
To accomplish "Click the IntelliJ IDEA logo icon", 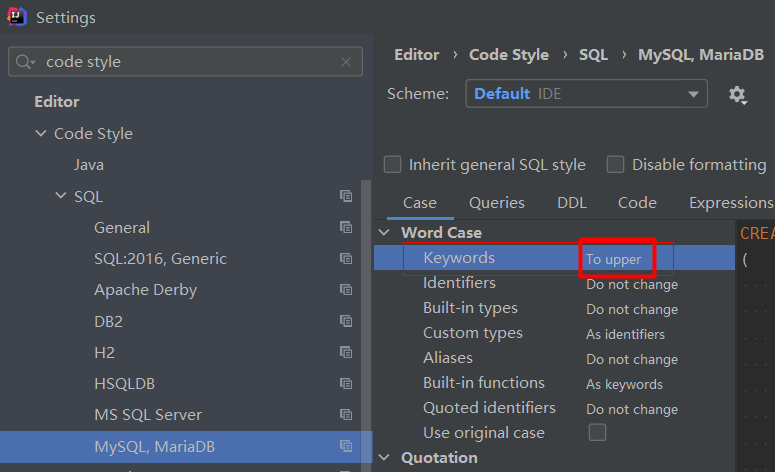I will (x=16, y=17).
